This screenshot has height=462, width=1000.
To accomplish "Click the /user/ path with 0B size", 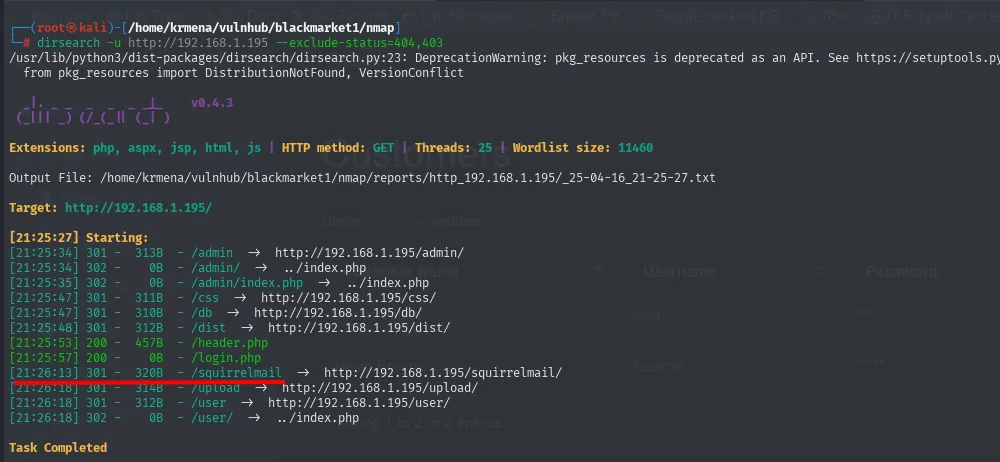I will (x=212, y=418).
